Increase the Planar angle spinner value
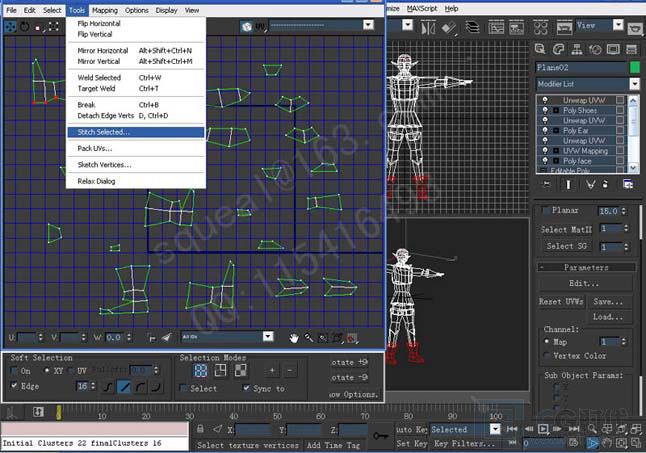646x453 pixels. tap(623, 208)
